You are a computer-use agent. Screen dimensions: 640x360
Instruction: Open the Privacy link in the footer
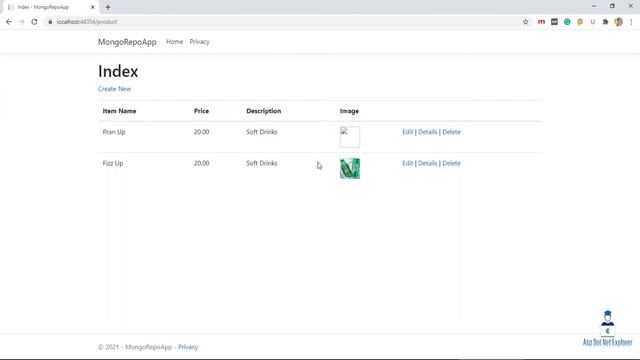pyautogui.click(x=188, y=347)
